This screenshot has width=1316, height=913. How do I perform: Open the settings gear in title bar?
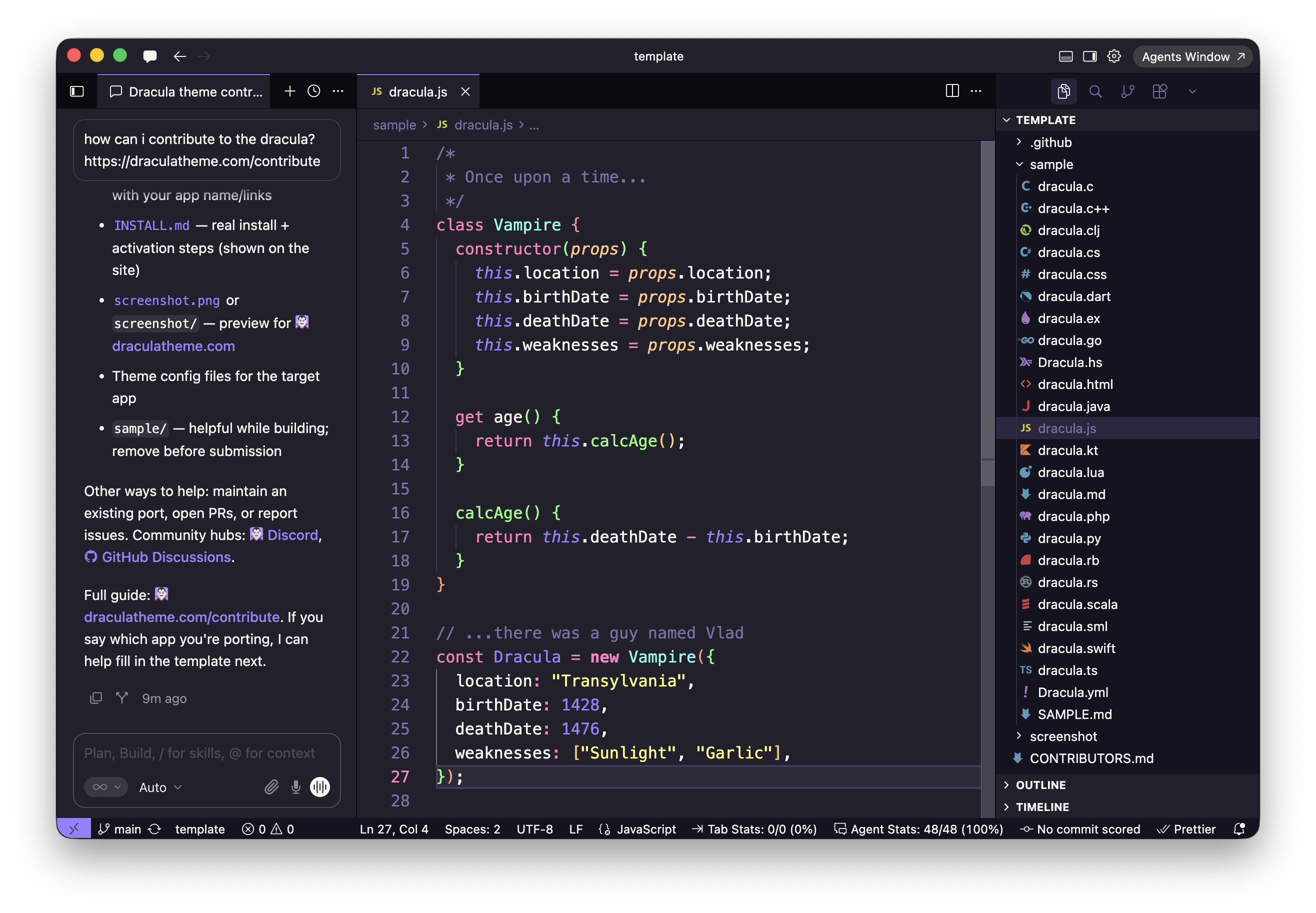1113,56
